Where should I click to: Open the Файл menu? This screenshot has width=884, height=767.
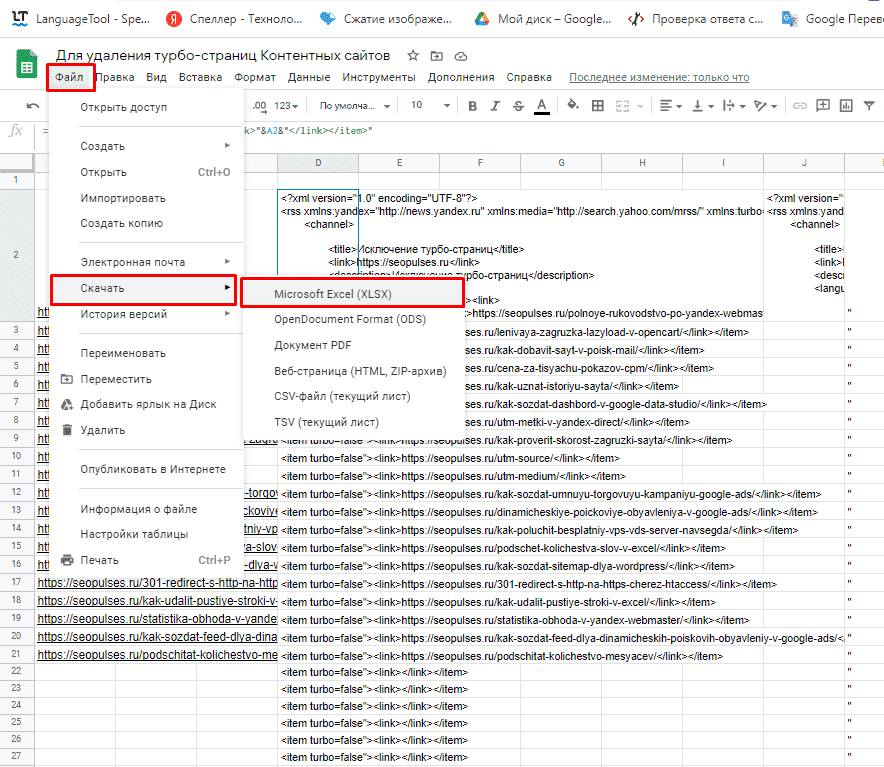(x=69, y=77)
